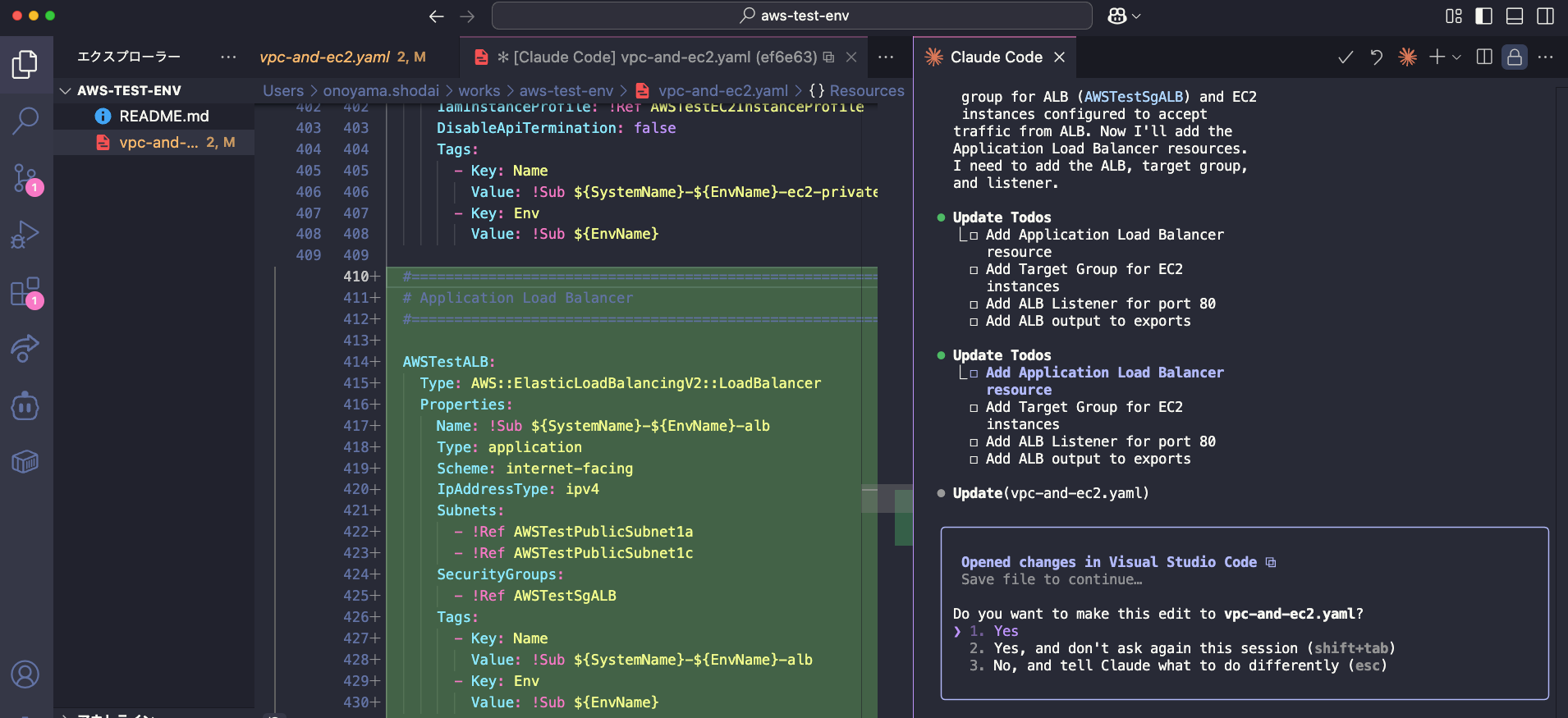Open Customize Layout icon in title bar
This screenshot has width=1568, height=718.
[x=1454, y=16]
